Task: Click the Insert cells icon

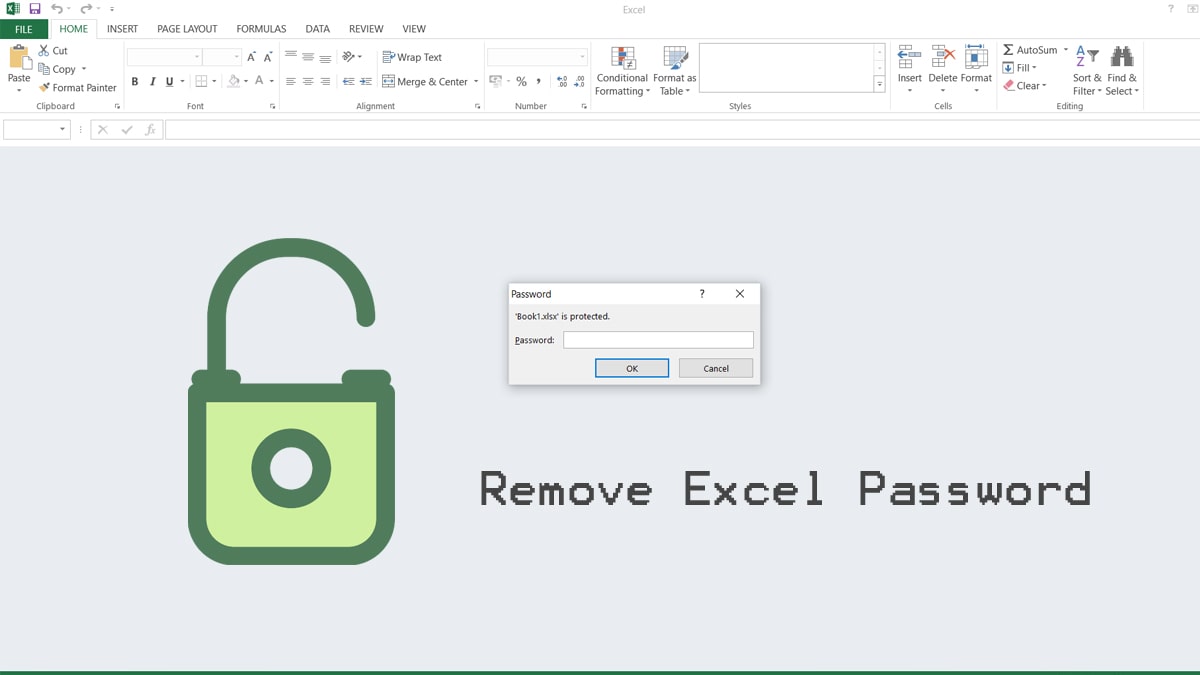Action: (x=909, y=57)
